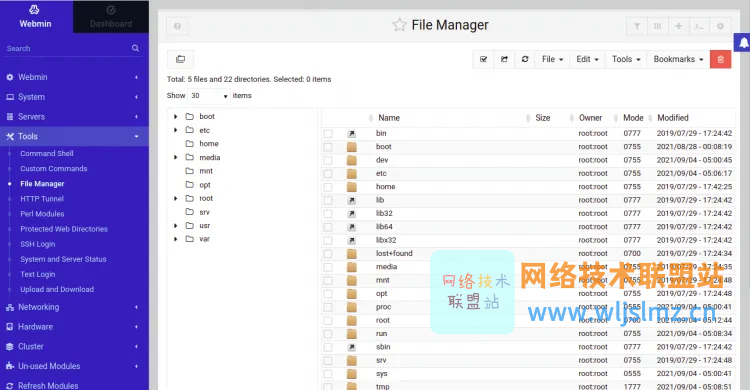Open Upload and Download module

(x=57, y=289)
